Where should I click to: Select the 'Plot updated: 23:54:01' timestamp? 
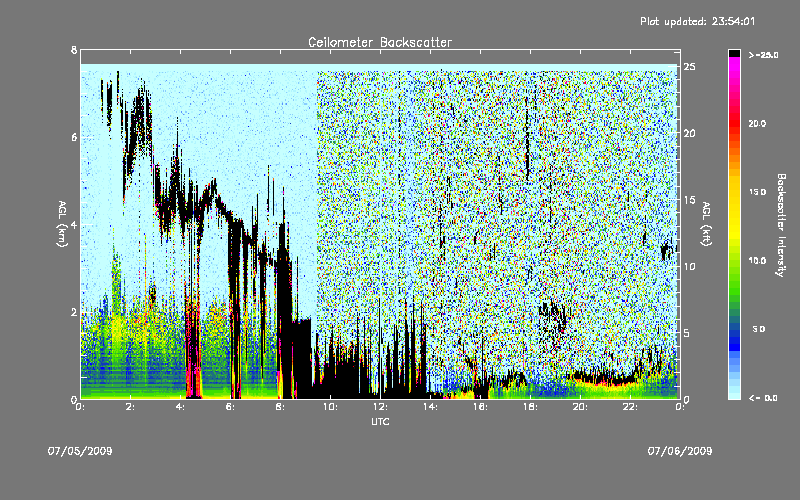tap(697, 21)
